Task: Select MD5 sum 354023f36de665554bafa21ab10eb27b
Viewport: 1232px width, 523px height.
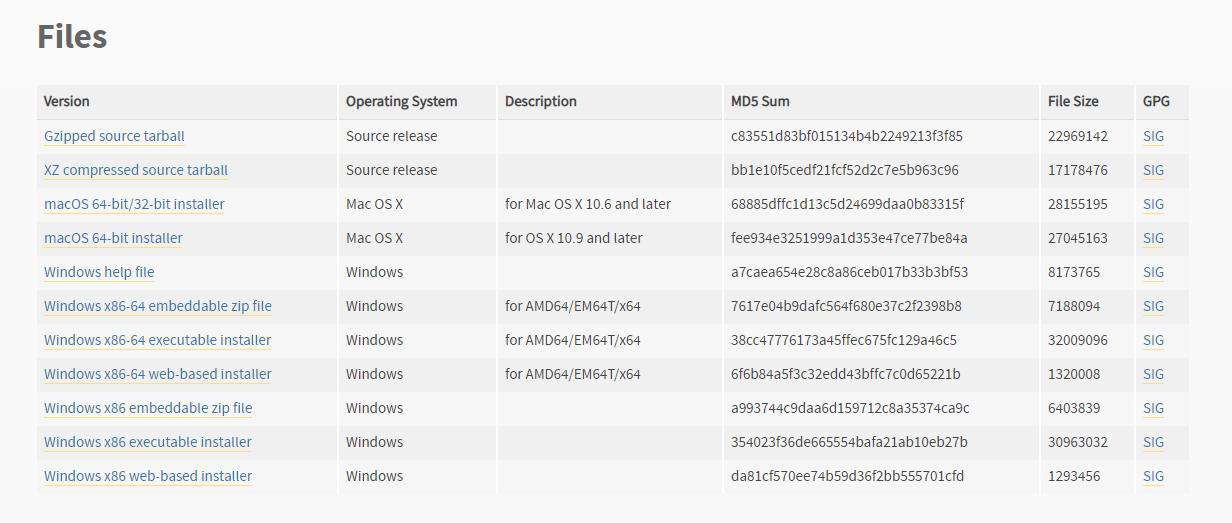Action: coord(849,442)
